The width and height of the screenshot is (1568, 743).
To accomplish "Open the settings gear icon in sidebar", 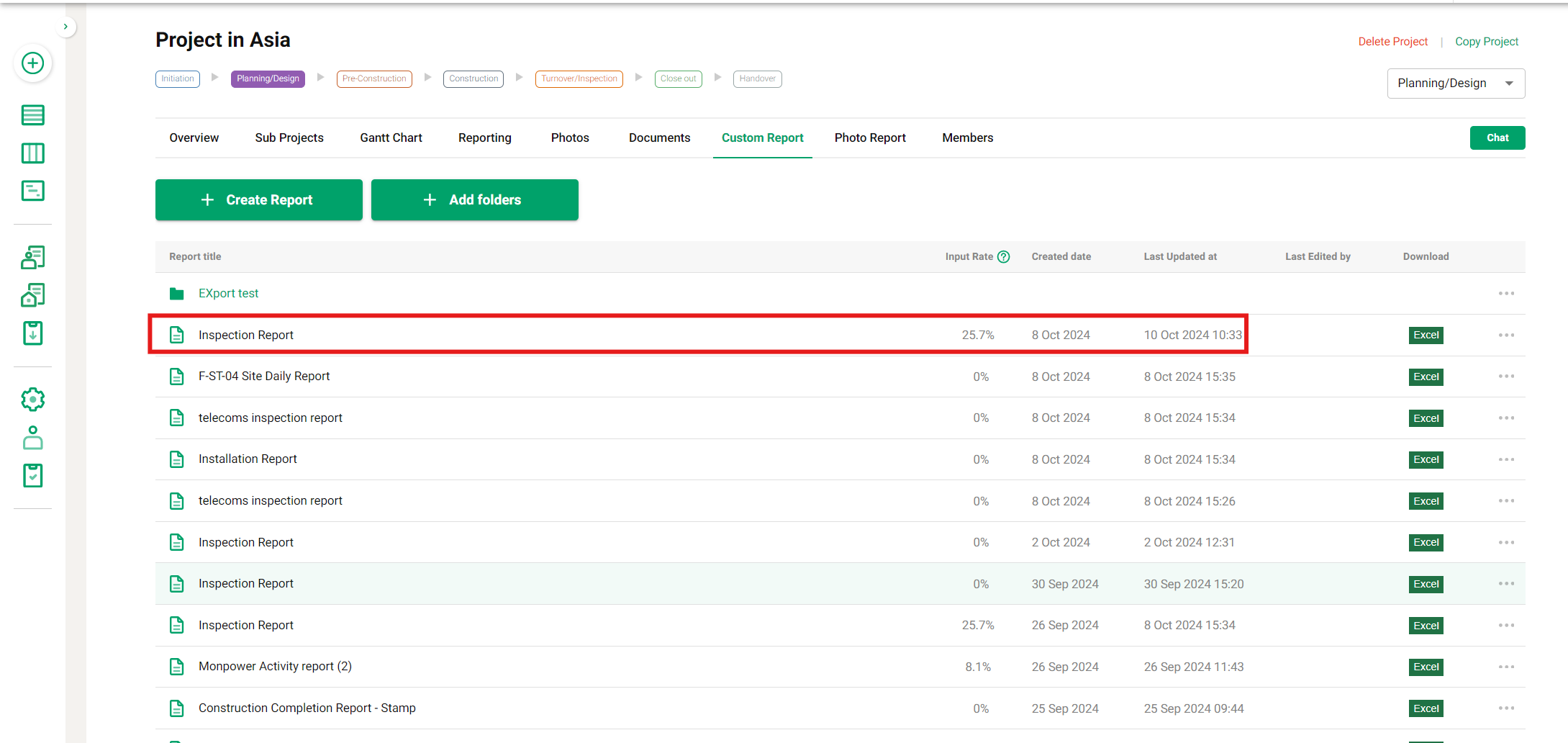I will tap(32, 400).
